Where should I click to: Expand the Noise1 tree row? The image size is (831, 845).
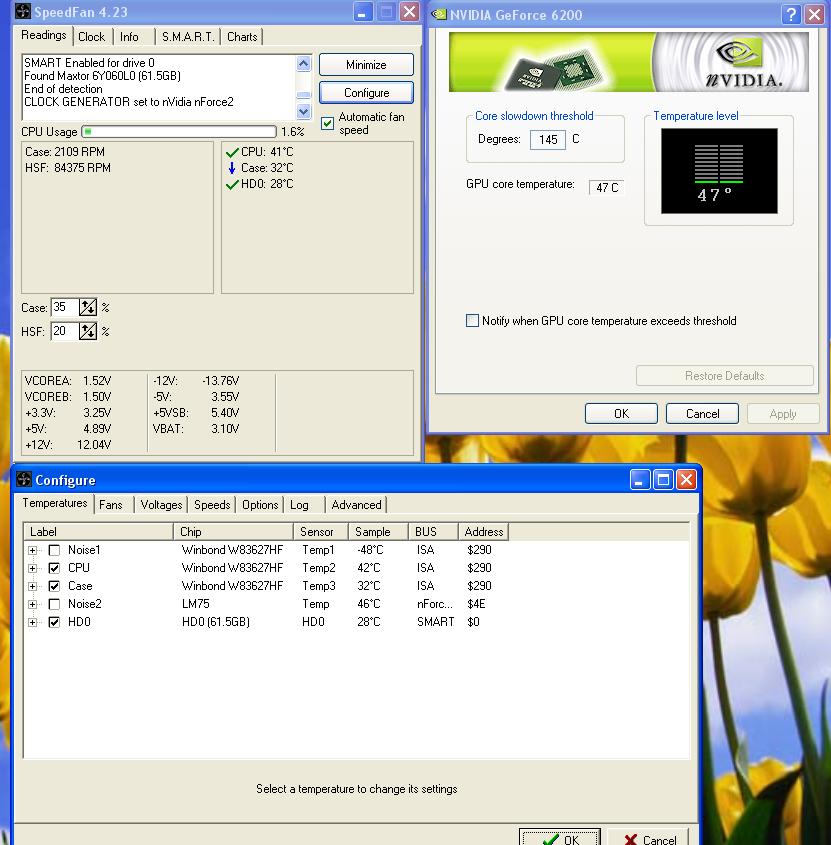tap(33, 550)
